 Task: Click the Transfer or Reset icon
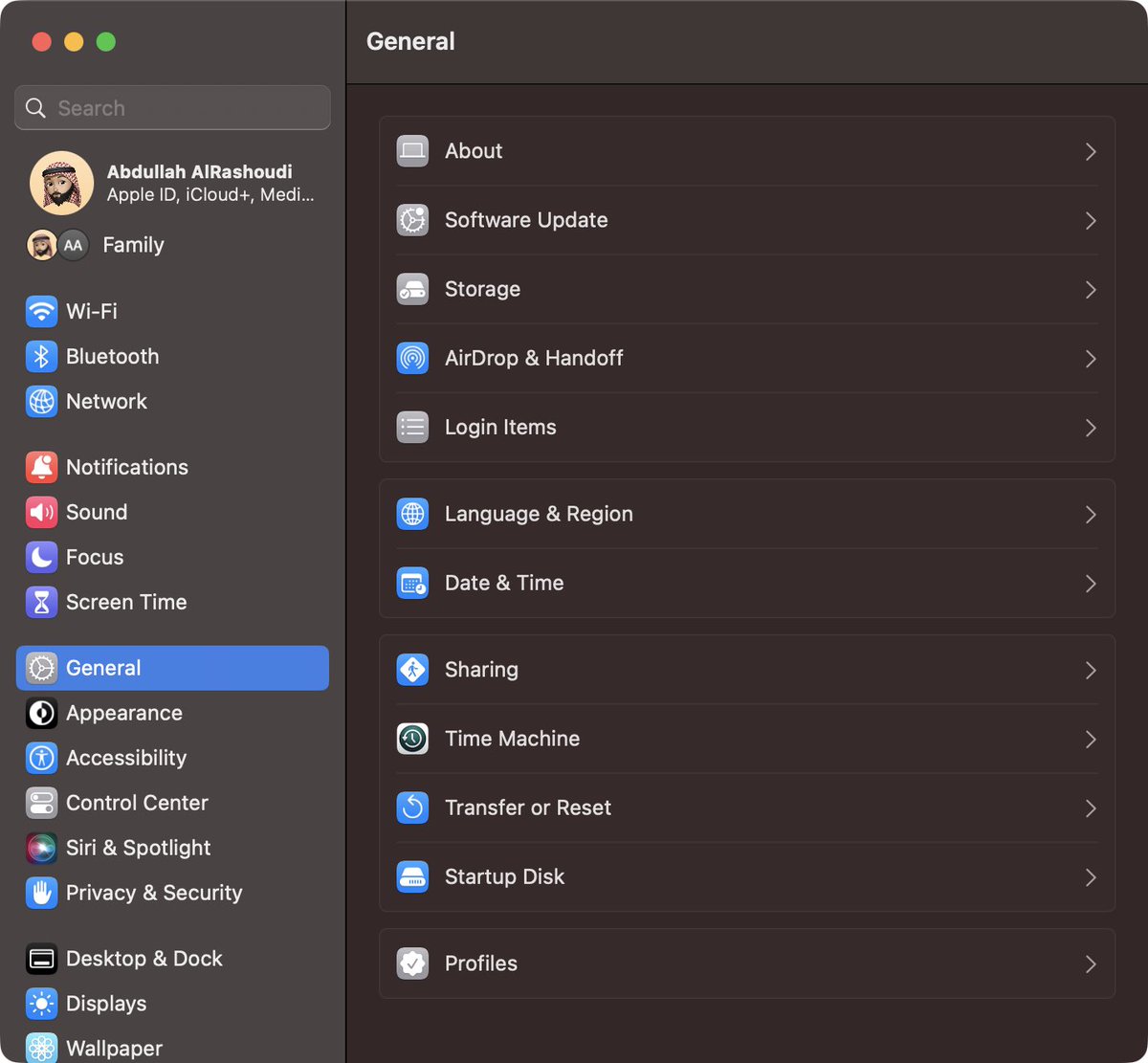pyautogui.click(x=412, y=808)
